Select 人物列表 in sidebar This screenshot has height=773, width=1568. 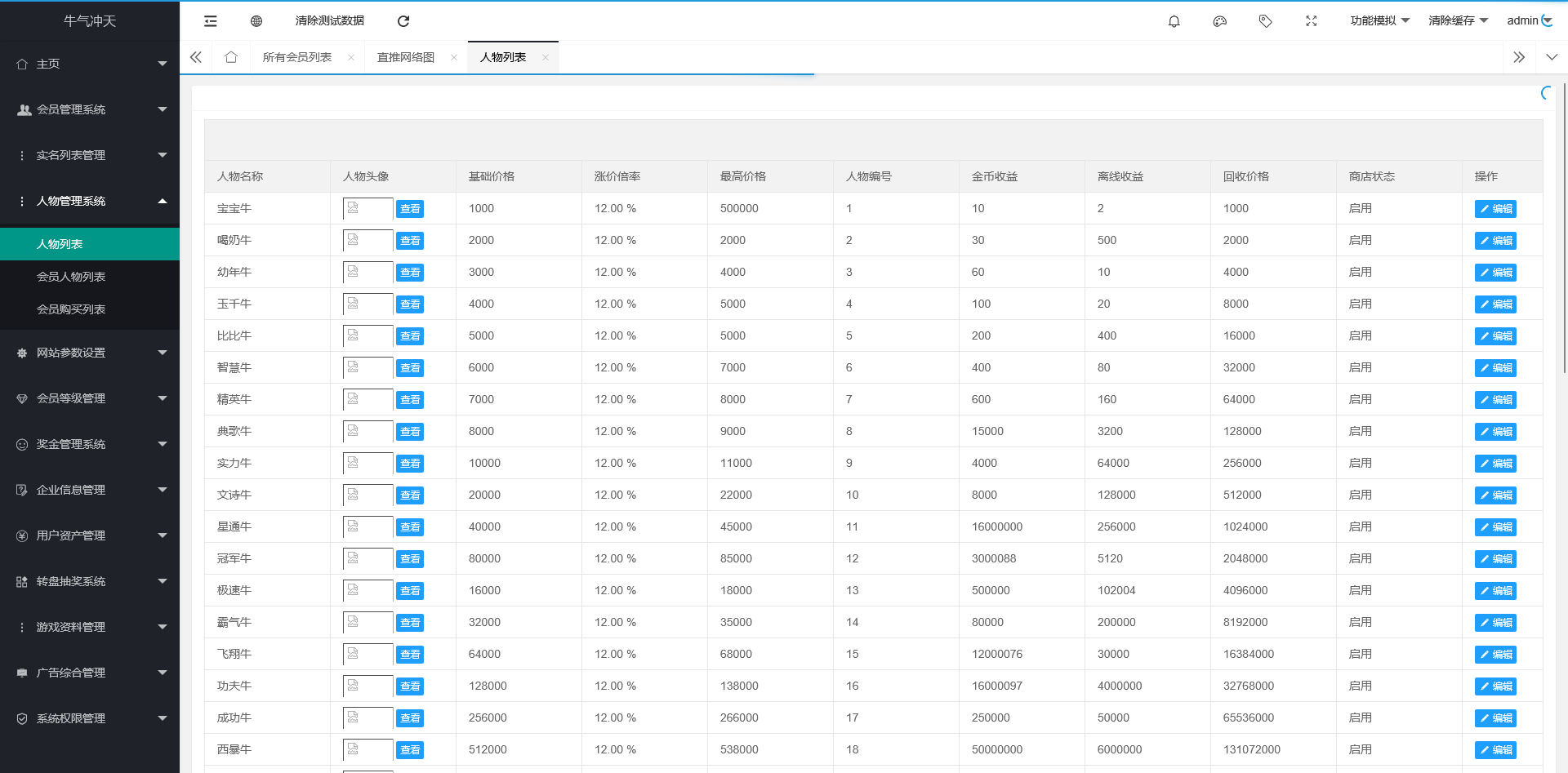tap(90, 244)
